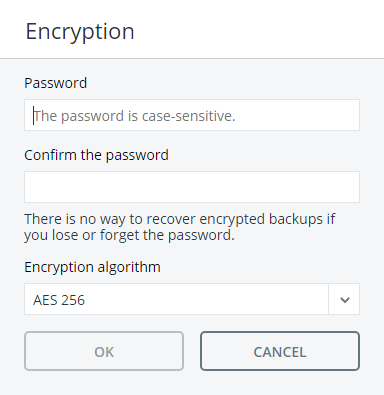Confirm encryption with the OK button
Viewport: 384px width, 395px height.
coord(104,351)
